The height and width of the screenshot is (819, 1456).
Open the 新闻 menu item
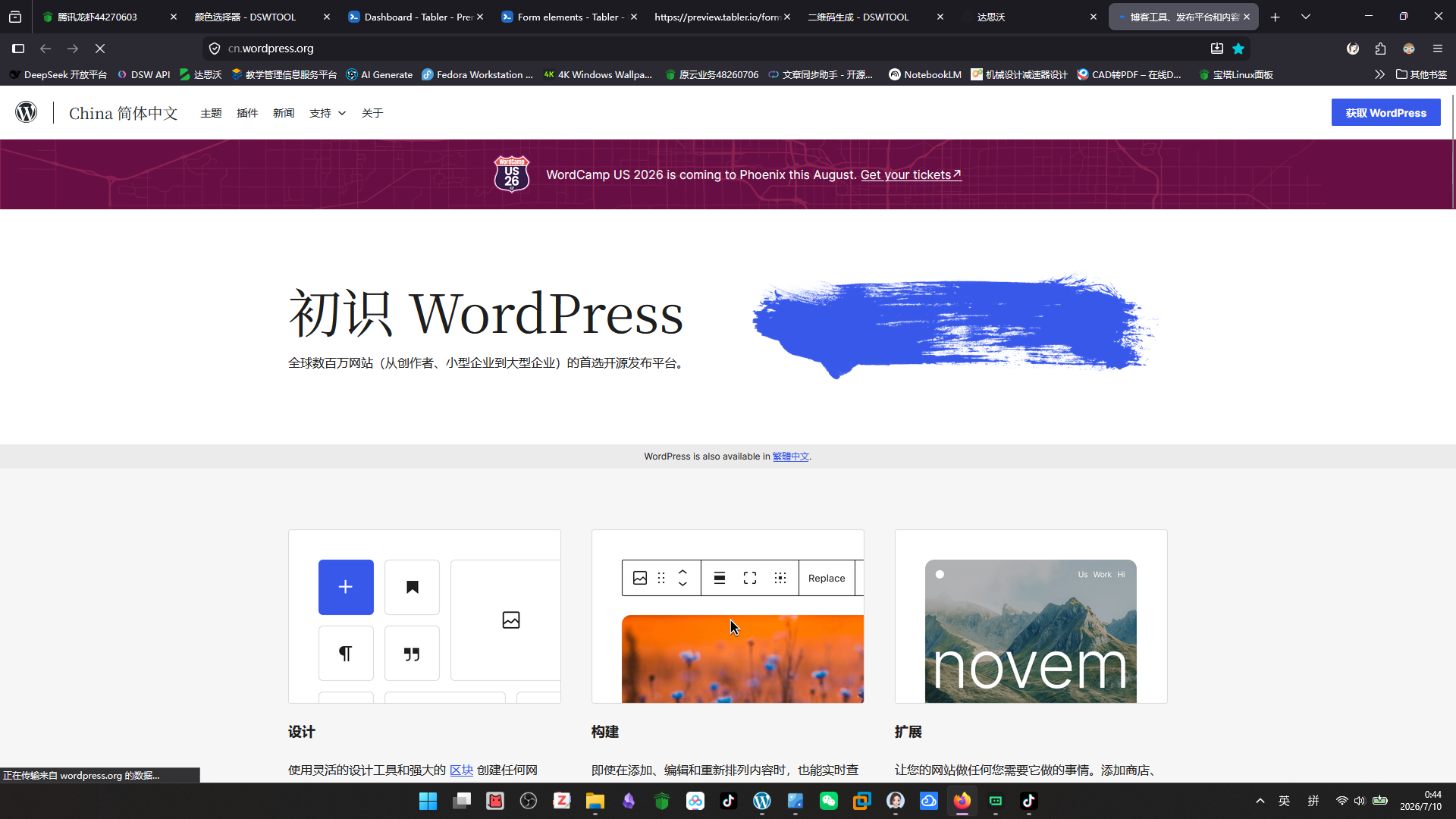point(284,113)
